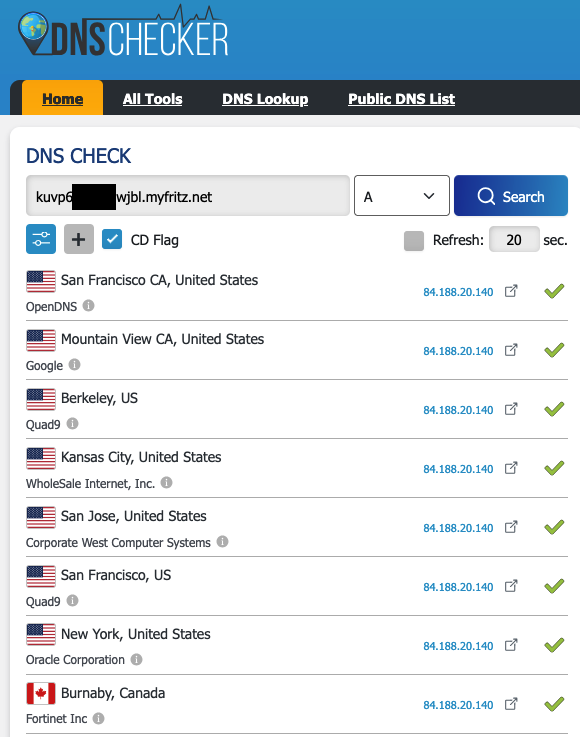This screenshot has width=580, height=737.
Task: Click info icon next to Fortinet Inc
Action: [x=98, y=718]
